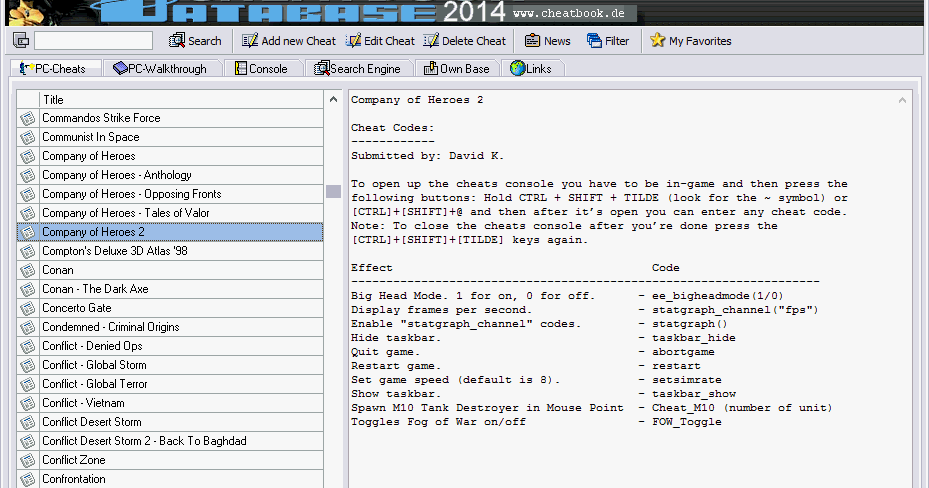Click icon beside Conflict - Vietnam

(28, 403)
